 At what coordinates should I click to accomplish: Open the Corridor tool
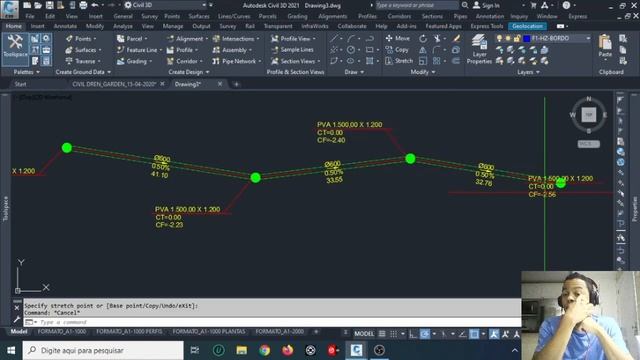pos(184,61)
